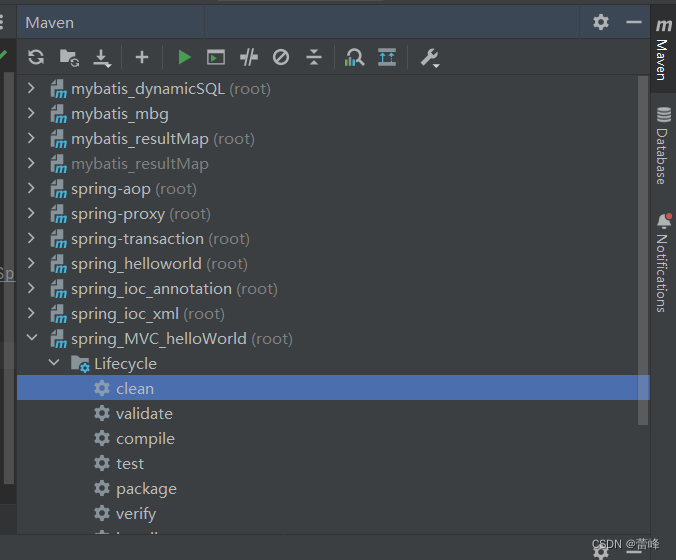676x560 pixels.
Task: Select spring_ioc_xml project label
Action: [x=125, y=314]
